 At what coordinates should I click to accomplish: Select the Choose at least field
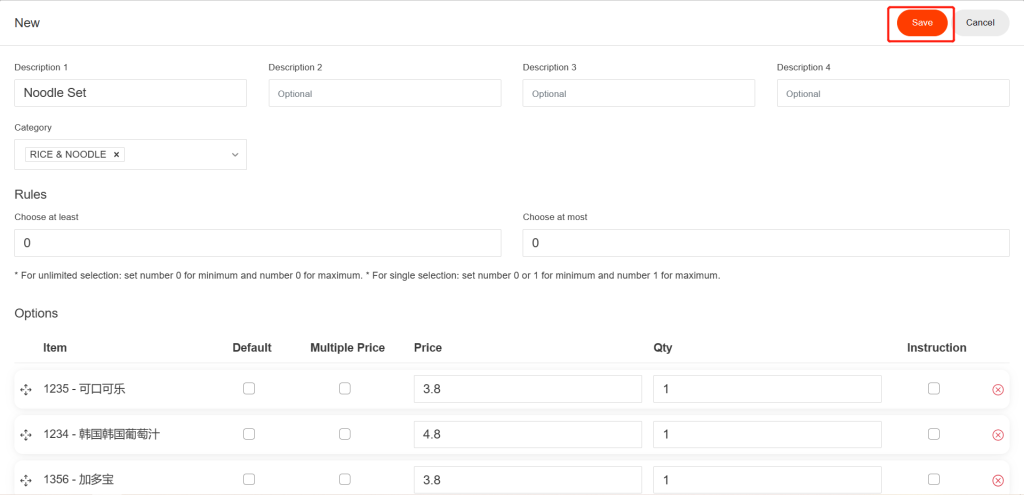258,243
